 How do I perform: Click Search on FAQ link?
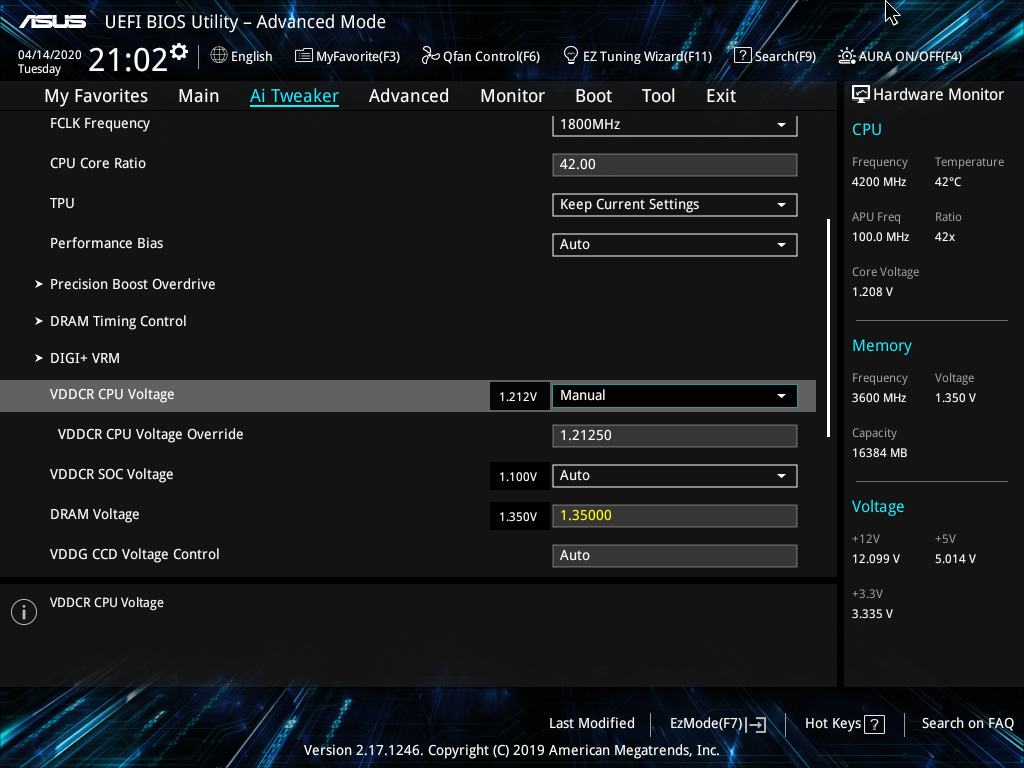click(967, 723)
